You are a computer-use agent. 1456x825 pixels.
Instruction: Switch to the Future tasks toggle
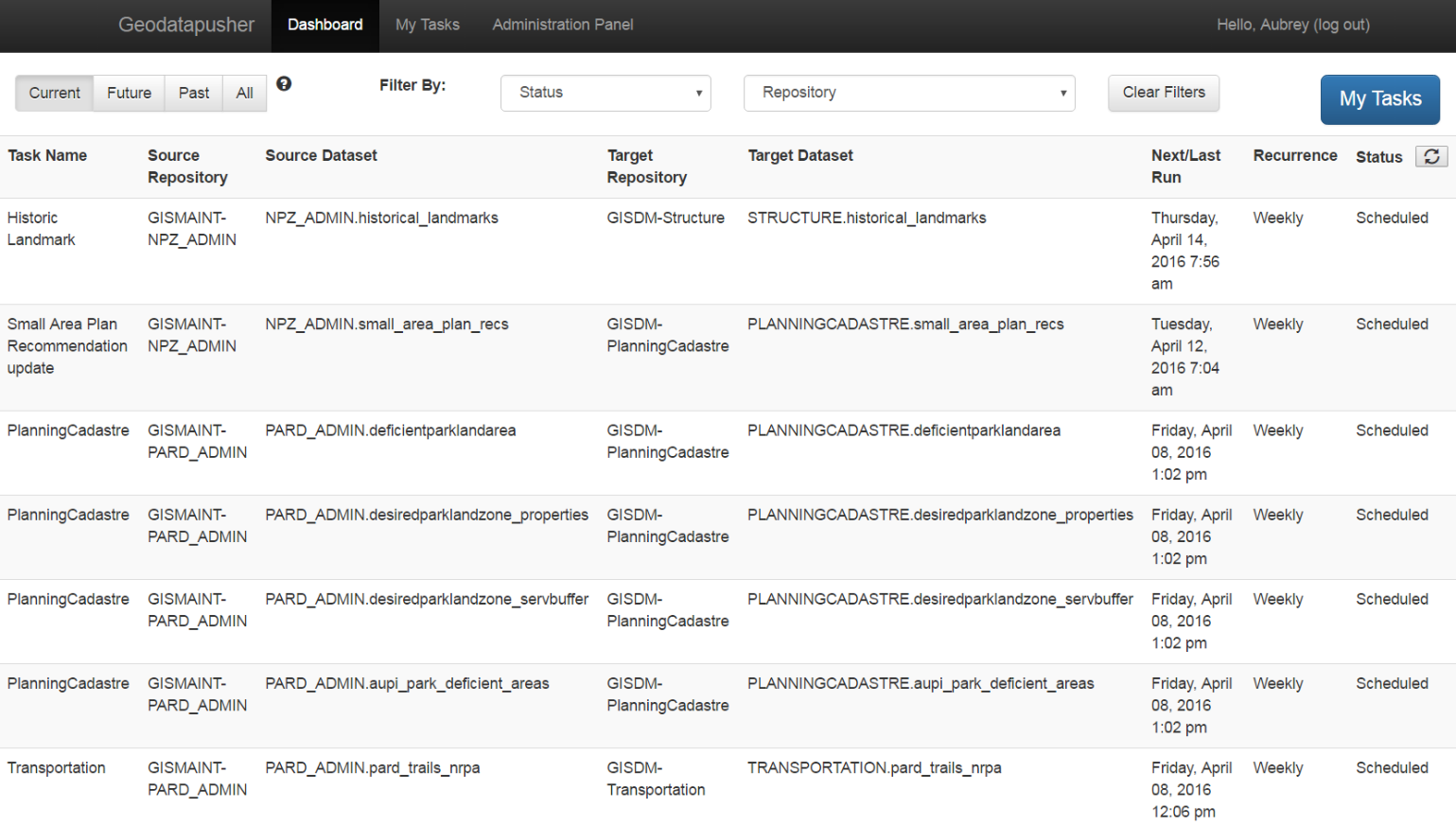(x=129, y=94)
